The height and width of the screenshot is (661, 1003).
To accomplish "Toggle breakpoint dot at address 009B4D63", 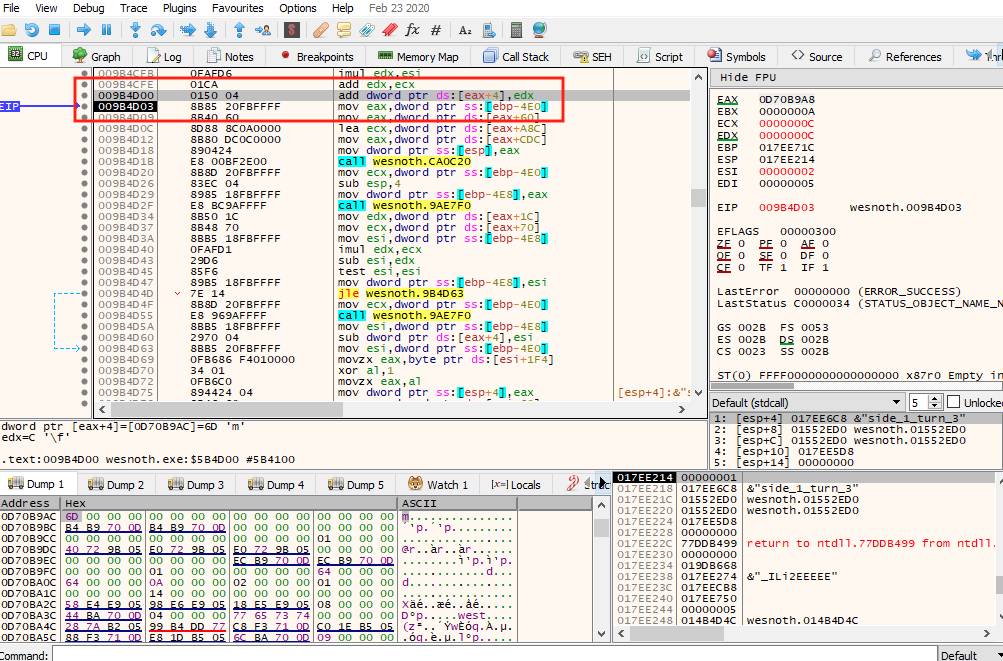I will (x=84, y=348).
